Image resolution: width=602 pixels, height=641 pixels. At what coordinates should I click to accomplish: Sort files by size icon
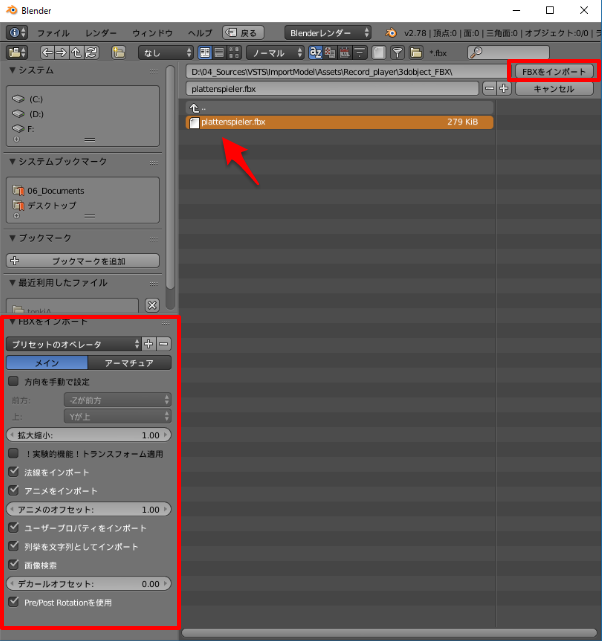360,52
